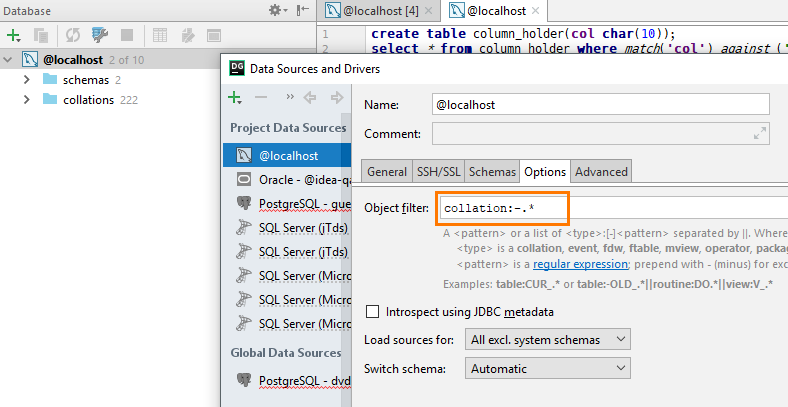Close the active @localhost editor tab
The image size is (788, 407).
tap(535, 11)
